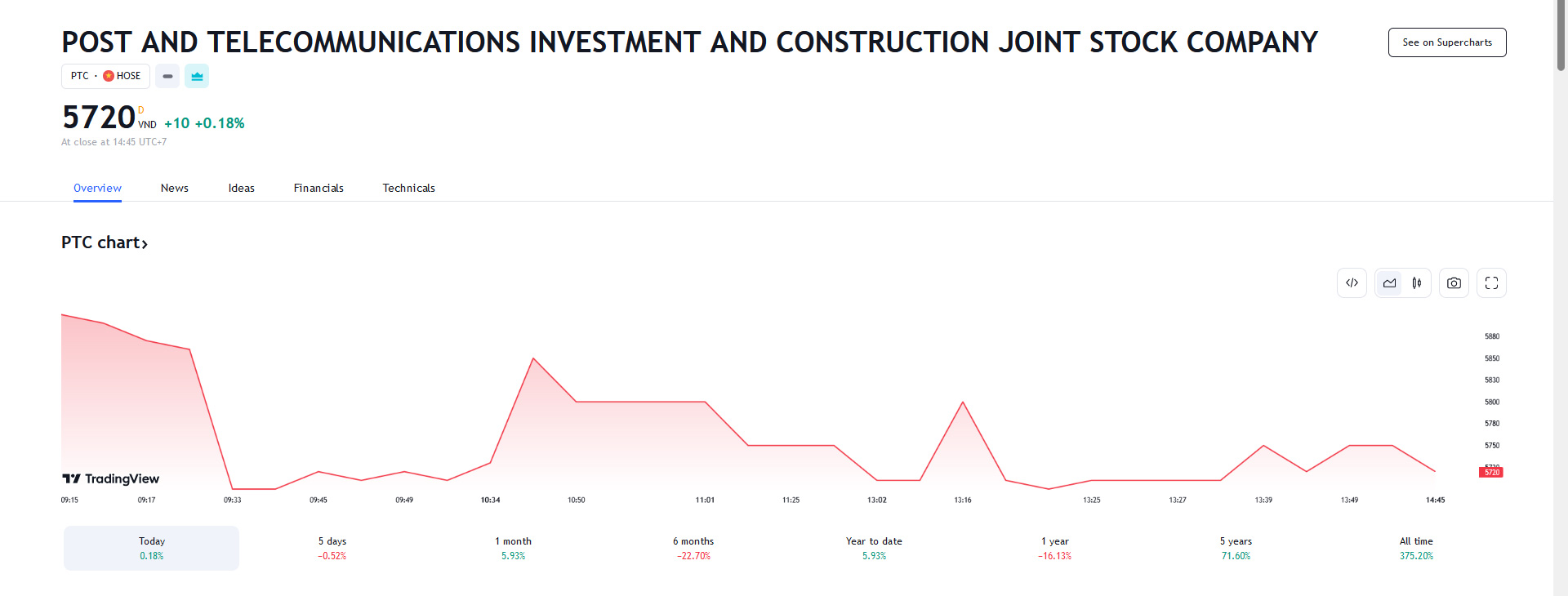This screenshot has height=596, width=1568.
Task: Click See on Supercharts button
Action: pos(1446,42)
